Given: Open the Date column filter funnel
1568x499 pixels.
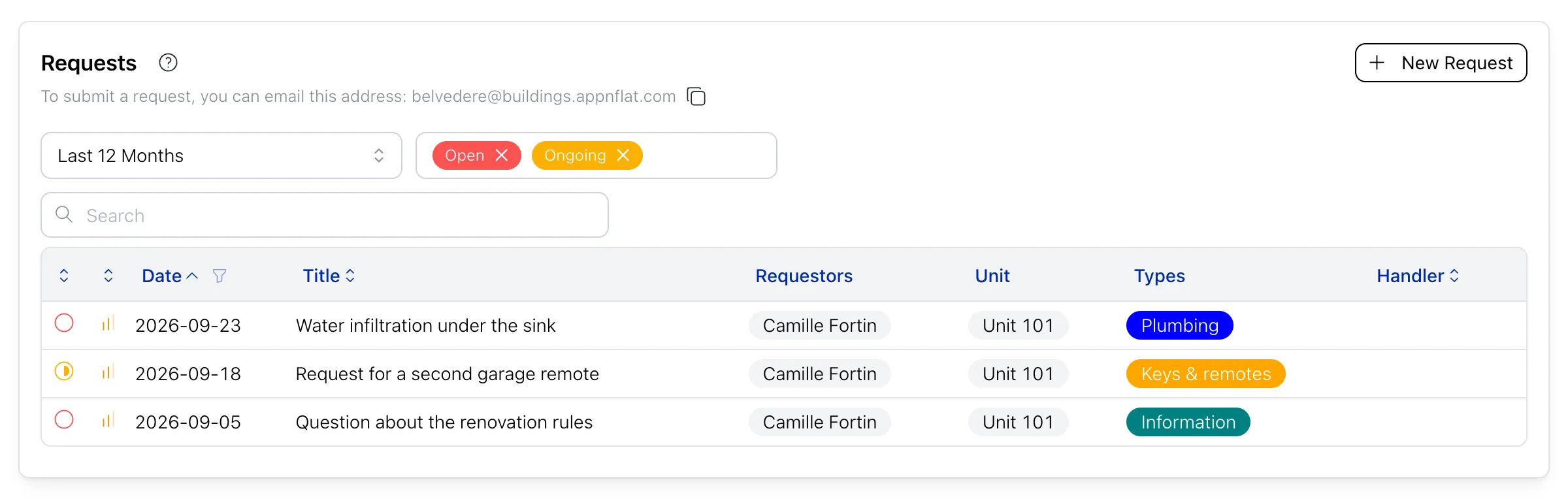Looking at the screenshot, I should pos(220,276).
